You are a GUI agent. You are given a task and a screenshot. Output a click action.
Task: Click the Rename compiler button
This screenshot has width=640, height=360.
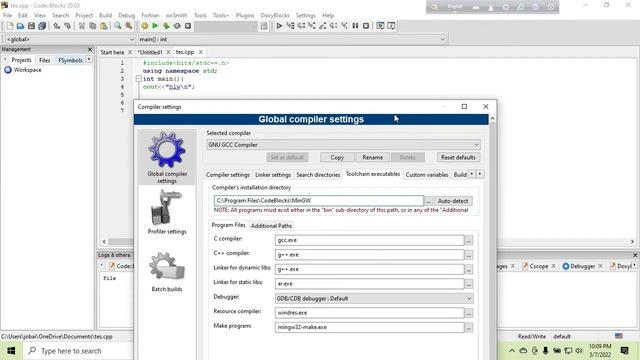click(373, 157)
